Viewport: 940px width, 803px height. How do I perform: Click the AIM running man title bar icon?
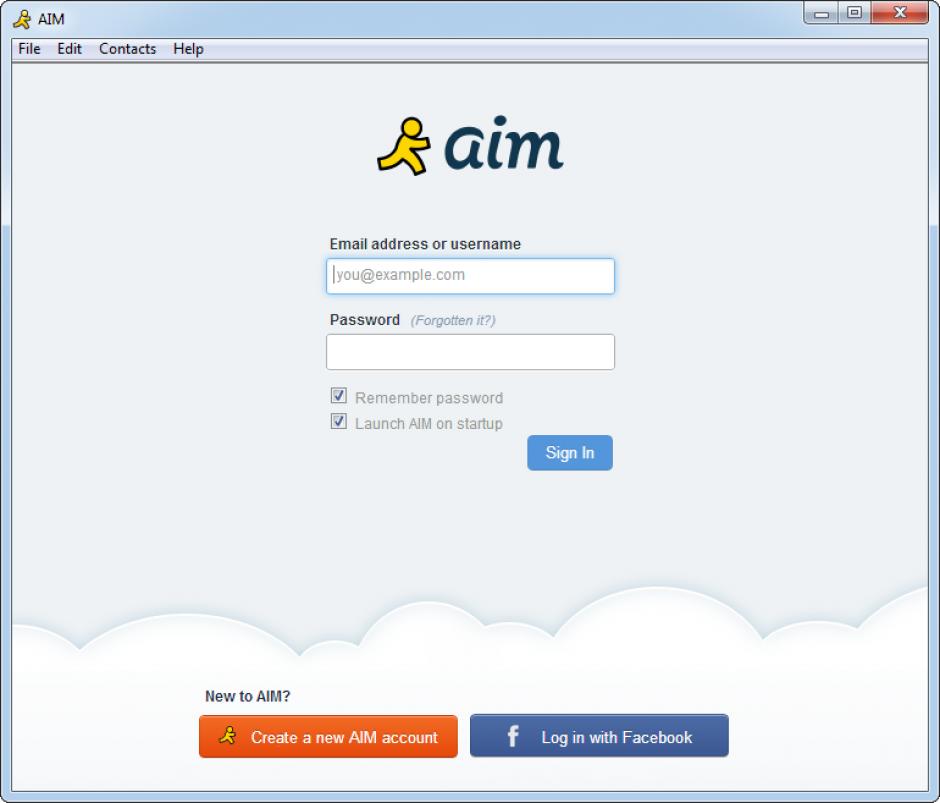tap(22, 19)
